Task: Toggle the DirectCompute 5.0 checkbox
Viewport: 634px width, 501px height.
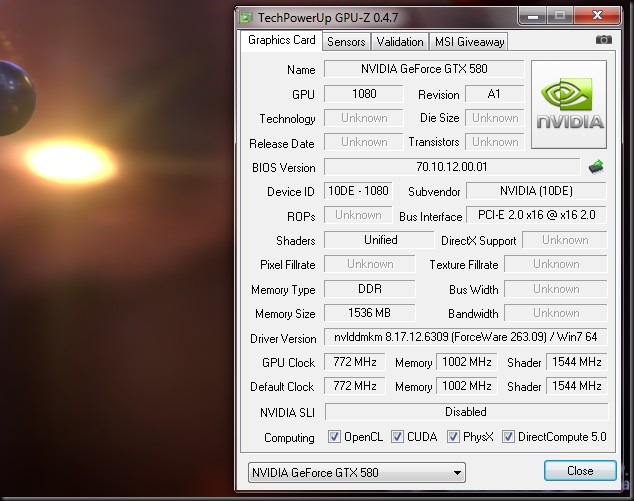Action: (508, 437)
